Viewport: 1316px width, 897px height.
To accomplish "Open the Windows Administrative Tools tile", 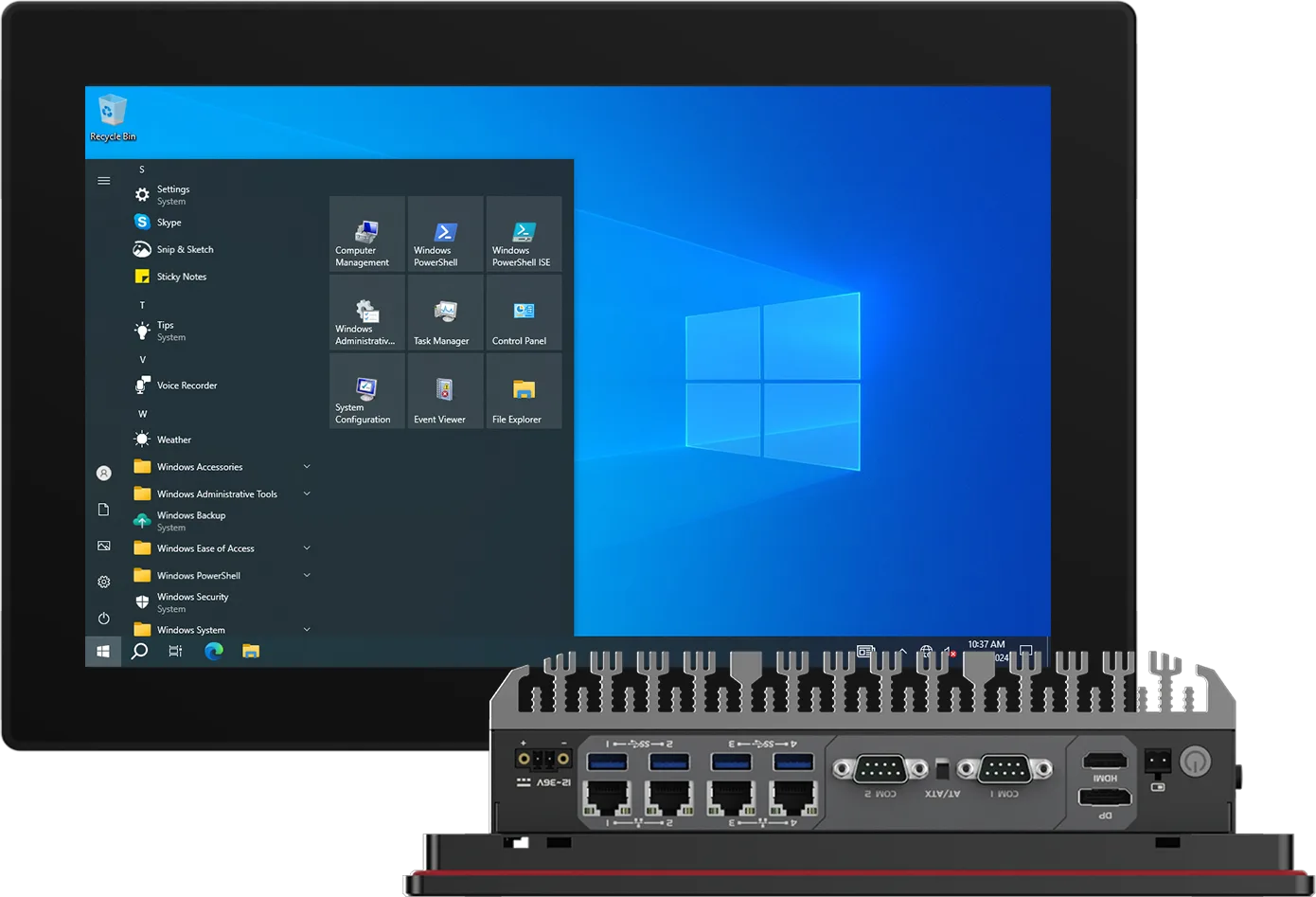I will 367,313.
